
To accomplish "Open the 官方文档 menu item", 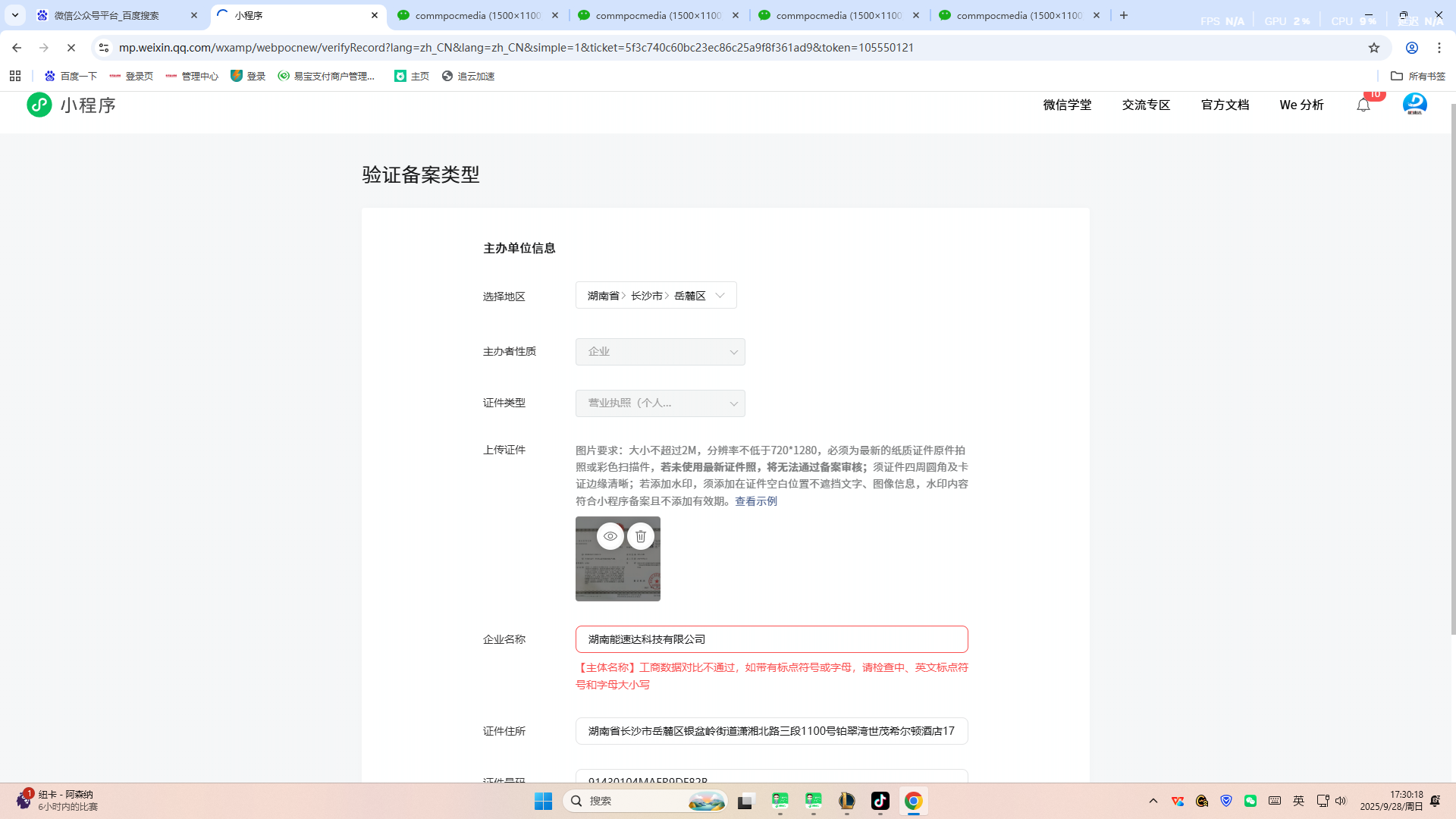I will coord(1225,105).
